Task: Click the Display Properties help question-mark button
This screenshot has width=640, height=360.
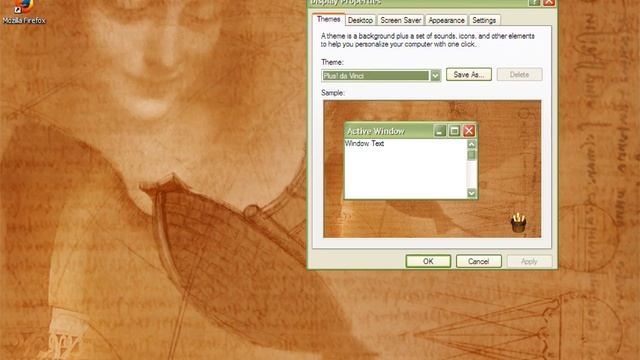Action: point(535,2)
